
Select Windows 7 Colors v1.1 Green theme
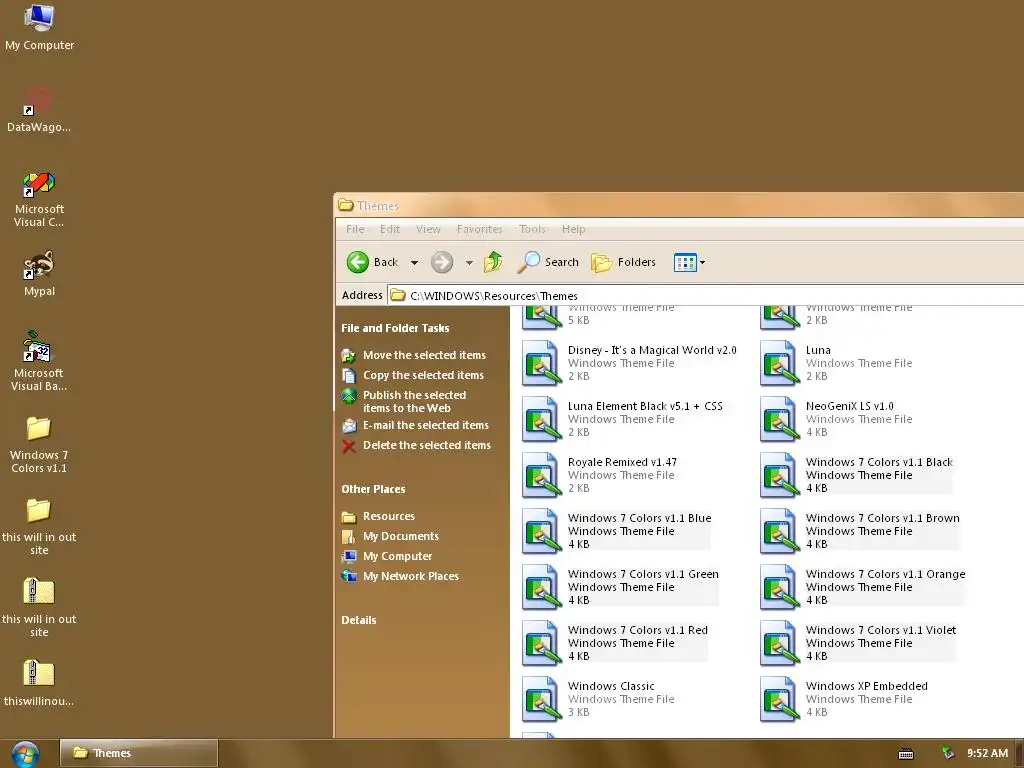620,588
